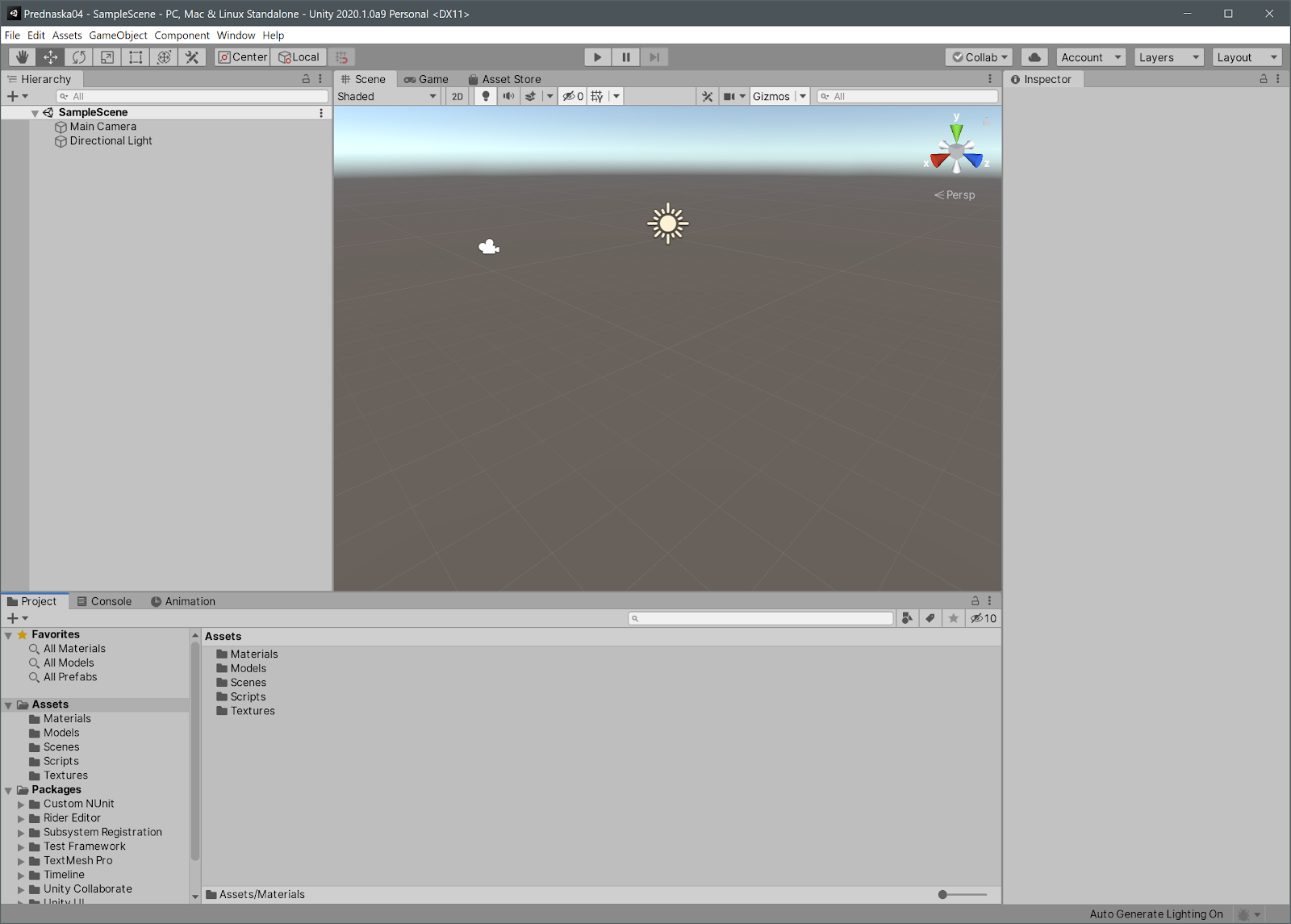Open the scene component tools icon

(707, 96)
